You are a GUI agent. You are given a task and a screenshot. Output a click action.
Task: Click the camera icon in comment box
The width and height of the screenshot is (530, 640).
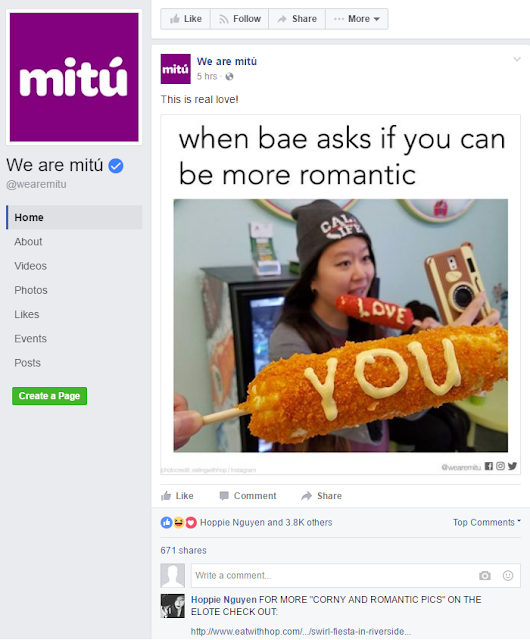[x=485, y=576]
